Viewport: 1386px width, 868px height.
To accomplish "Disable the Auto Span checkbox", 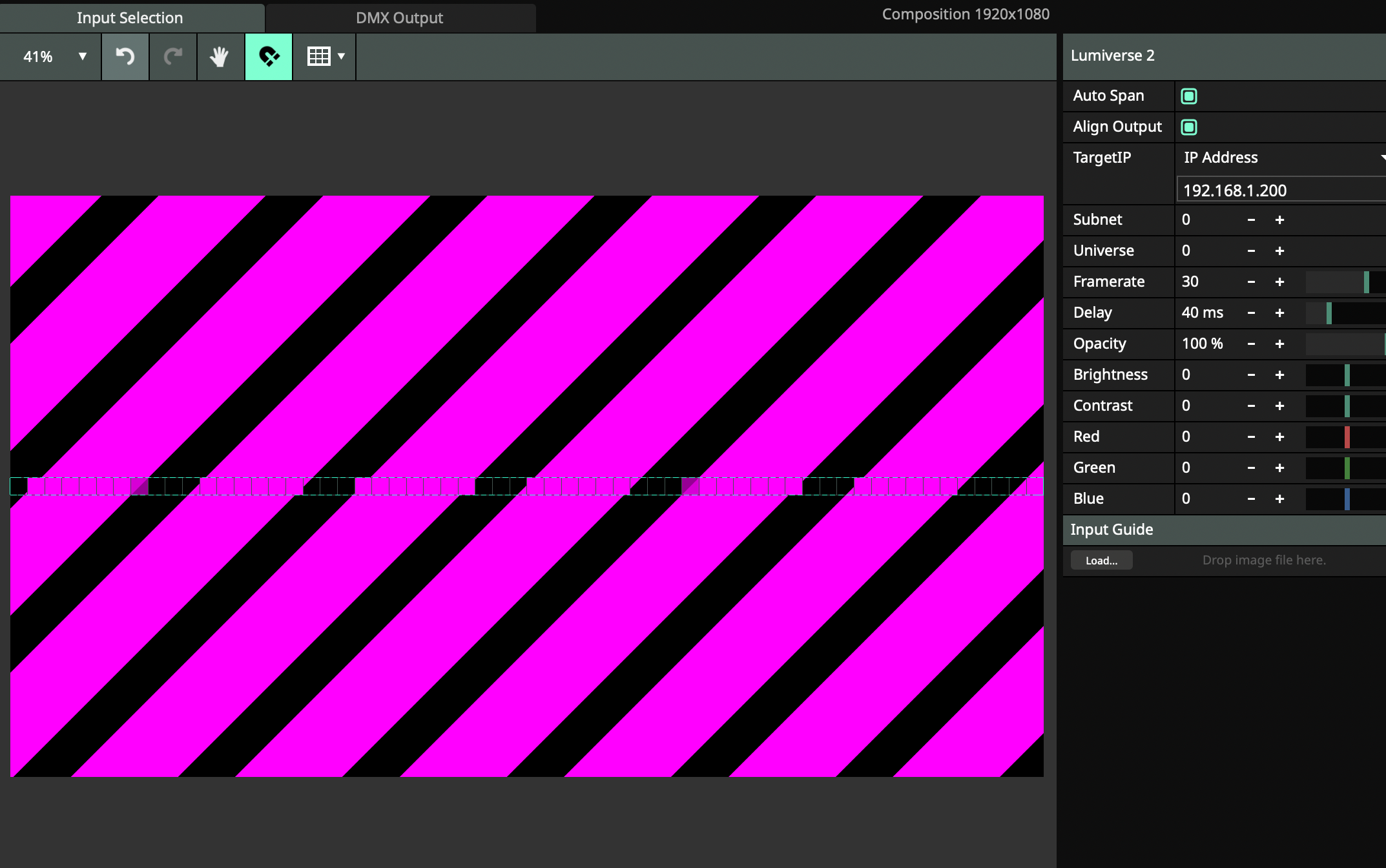I will point(1188,96).
